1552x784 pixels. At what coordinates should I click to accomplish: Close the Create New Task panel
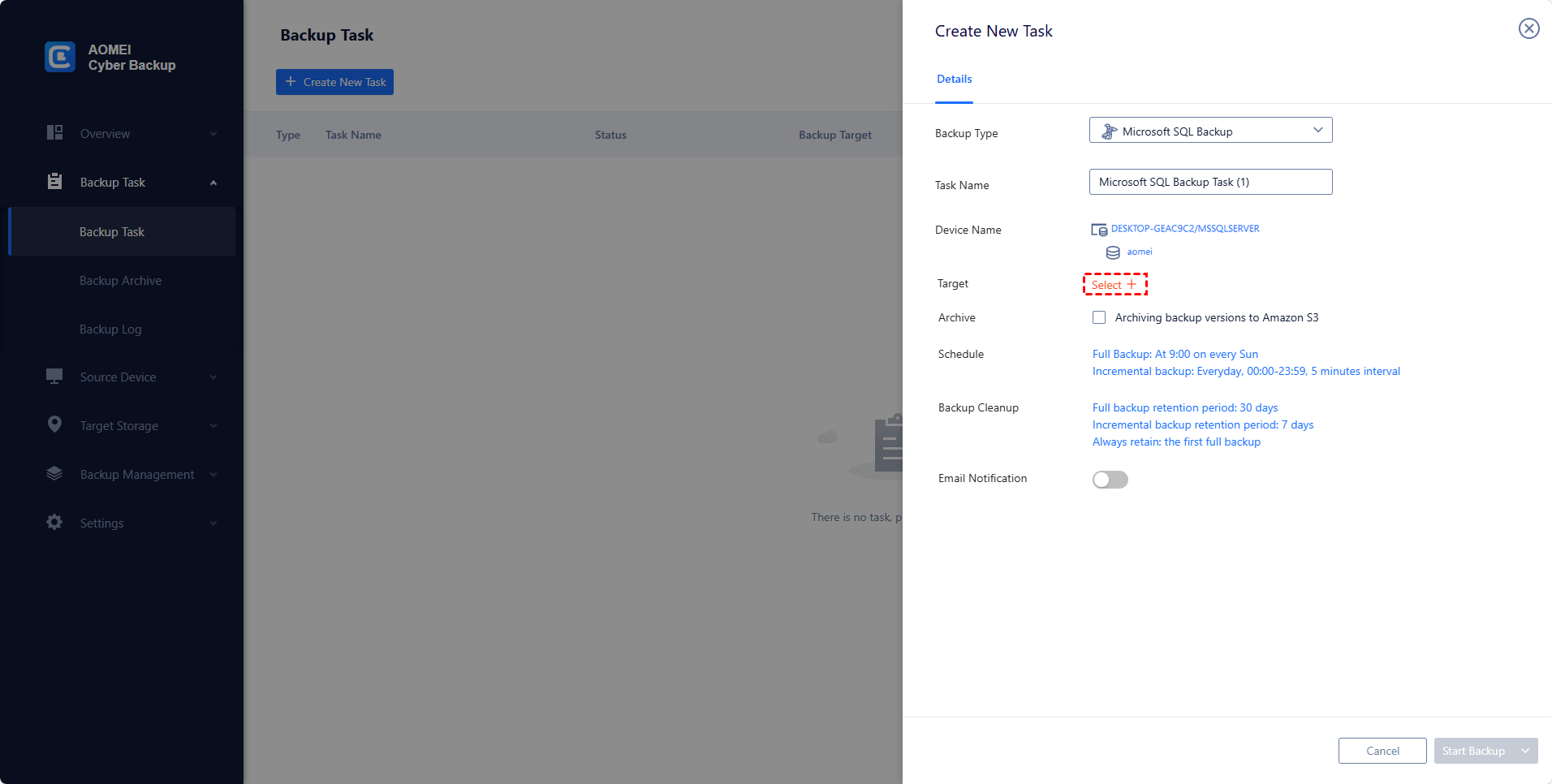[1528, 29]
